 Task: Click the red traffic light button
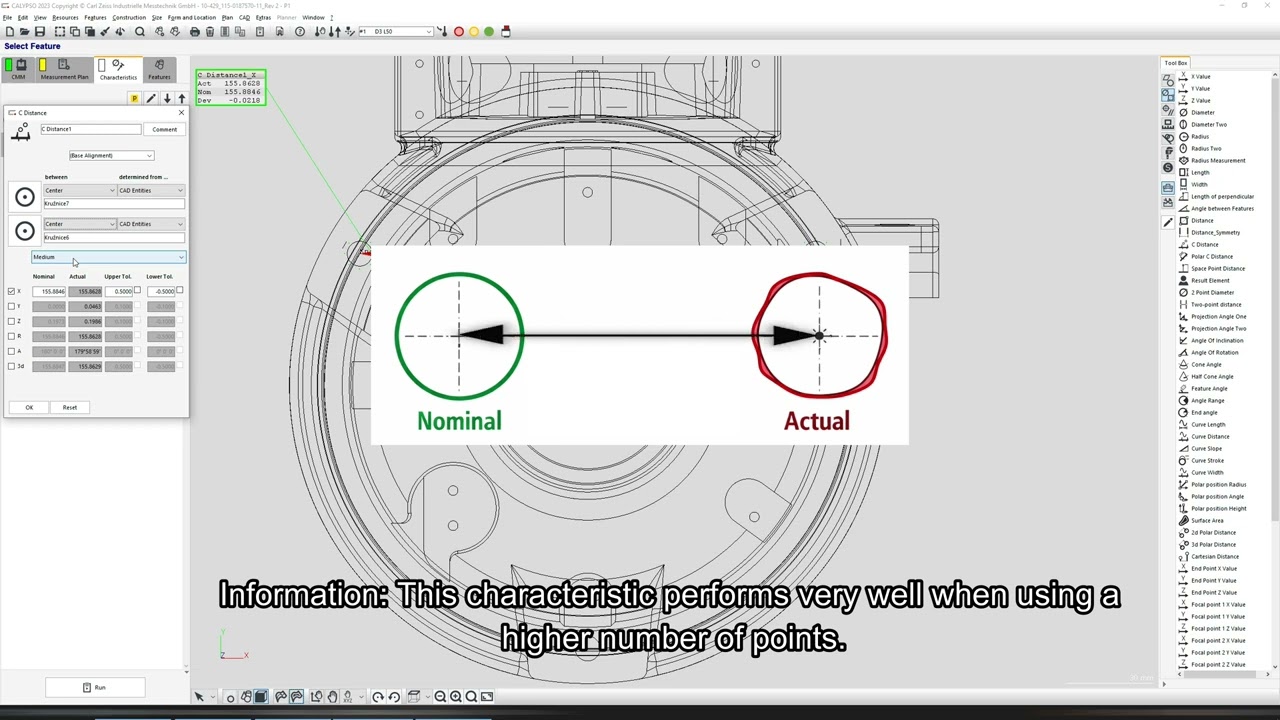(458, 32)
